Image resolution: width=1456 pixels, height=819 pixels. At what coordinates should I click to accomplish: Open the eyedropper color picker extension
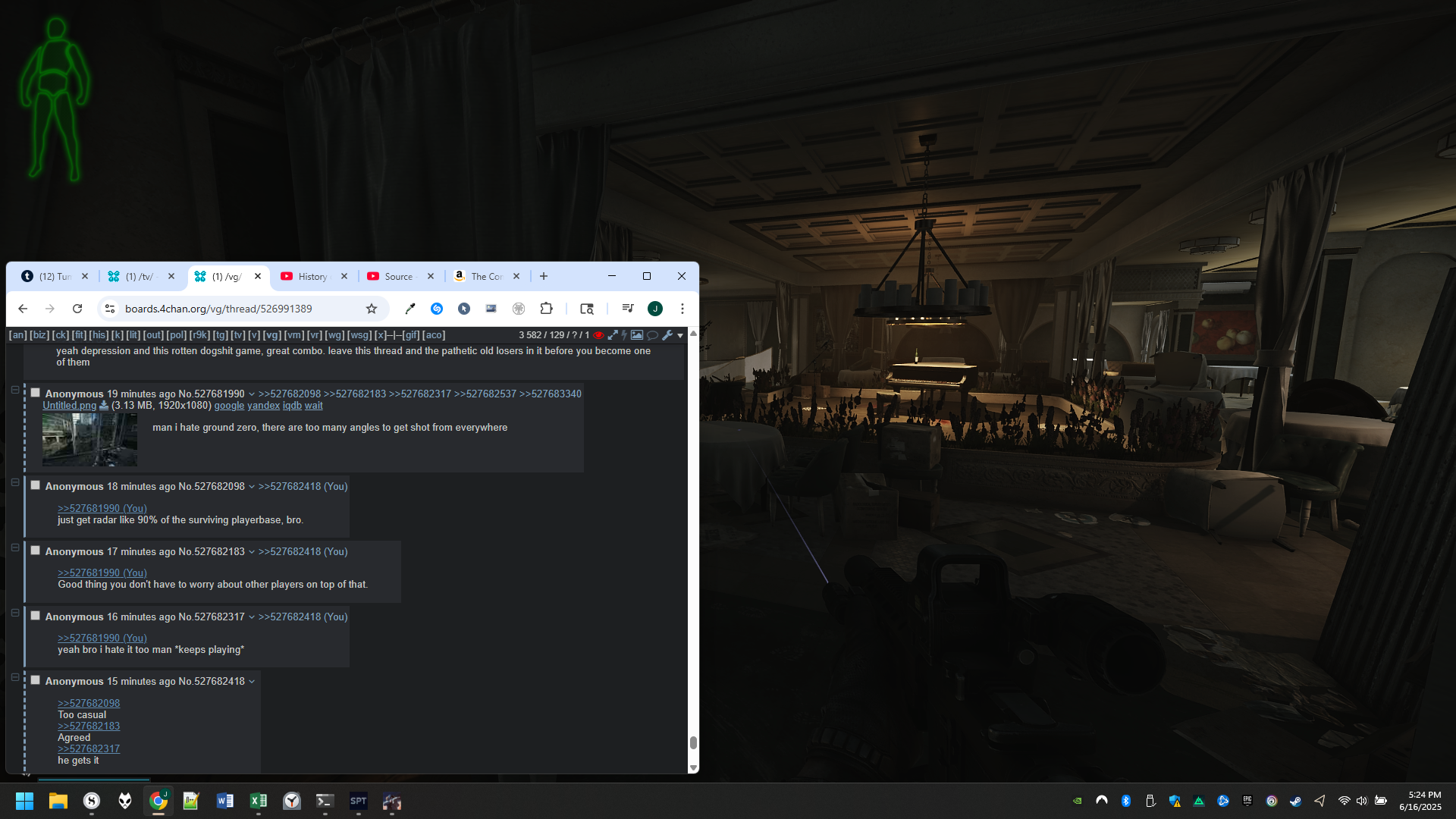410,309
